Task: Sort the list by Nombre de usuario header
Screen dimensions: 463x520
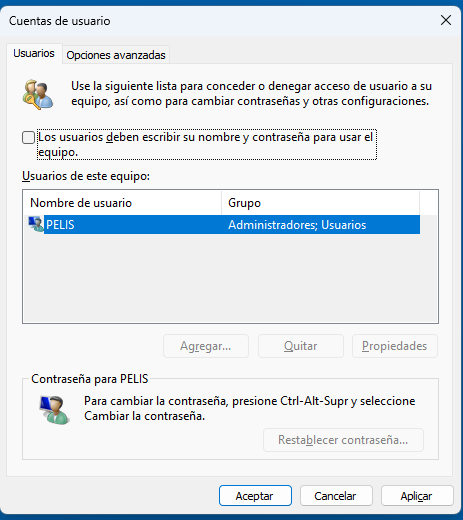Action: coord(122,203)
